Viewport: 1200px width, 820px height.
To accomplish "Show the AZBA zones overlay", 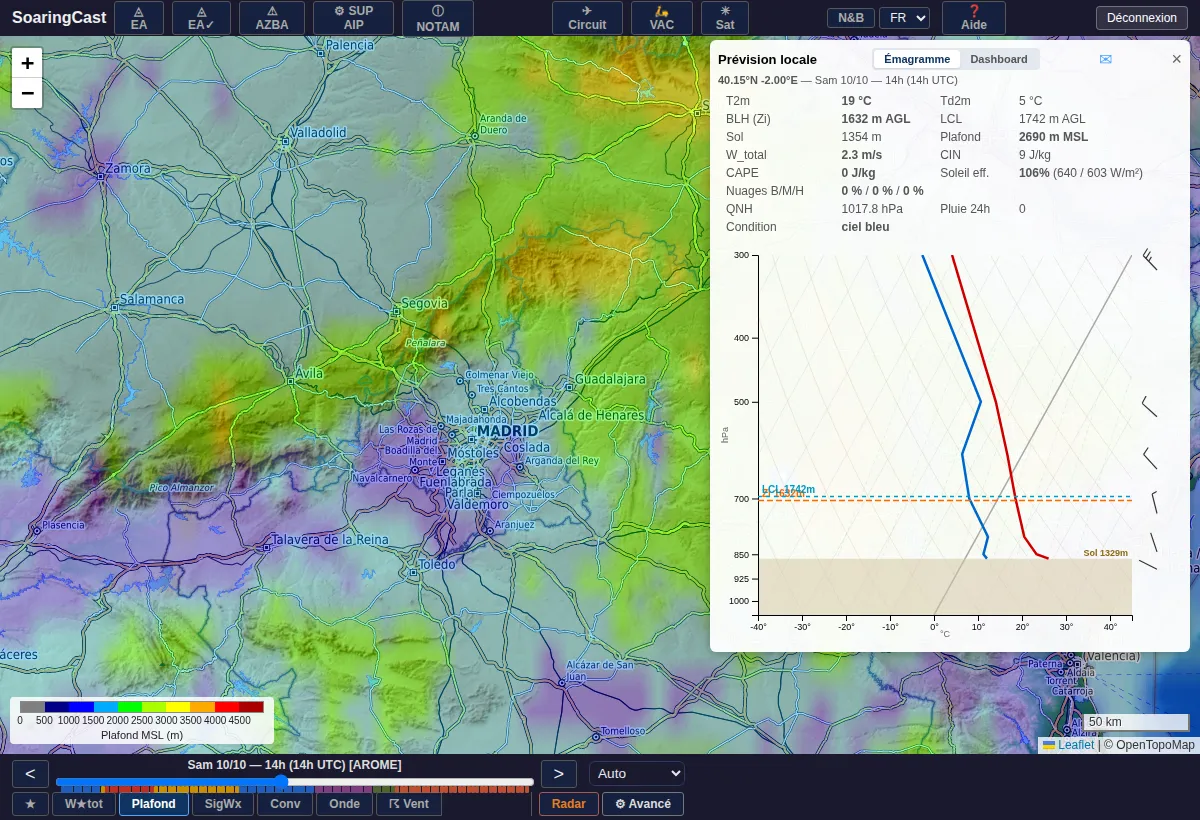I will pos(272,18).
